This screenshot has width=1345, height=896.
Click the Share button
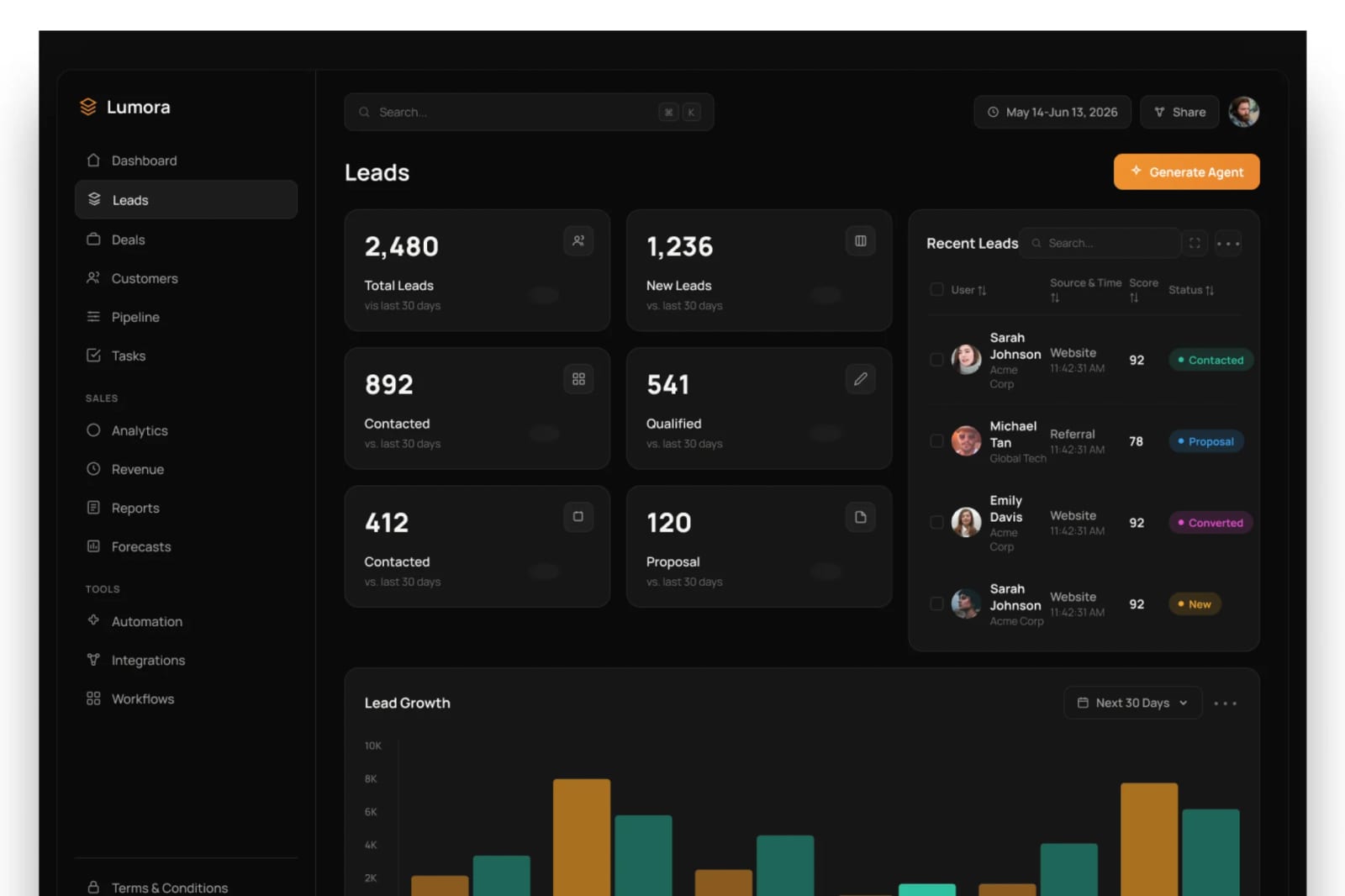pos(1179,112)
